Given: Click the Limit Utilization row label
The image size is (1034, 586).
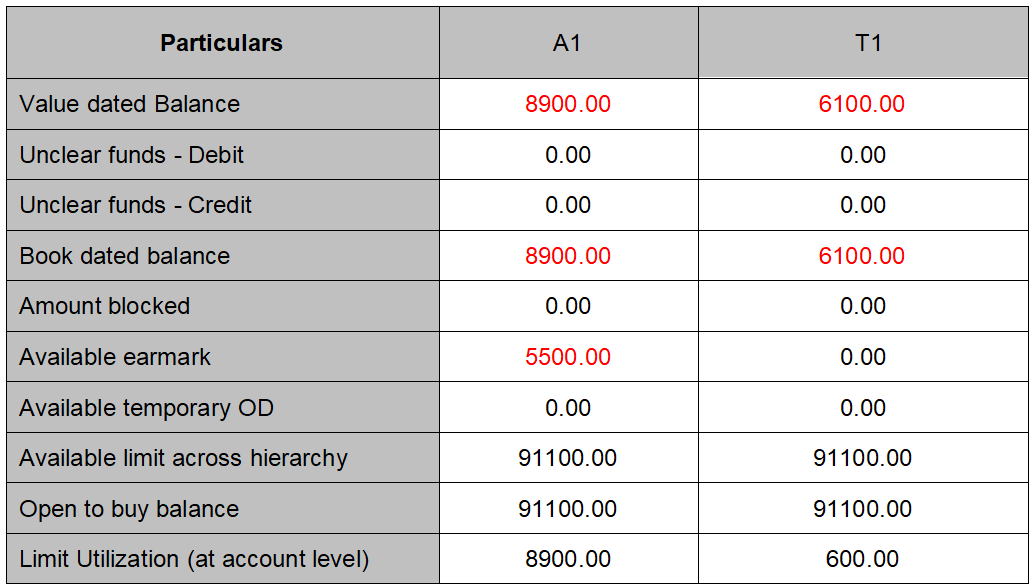Looking at the screenshot, I should click(194, 559).
